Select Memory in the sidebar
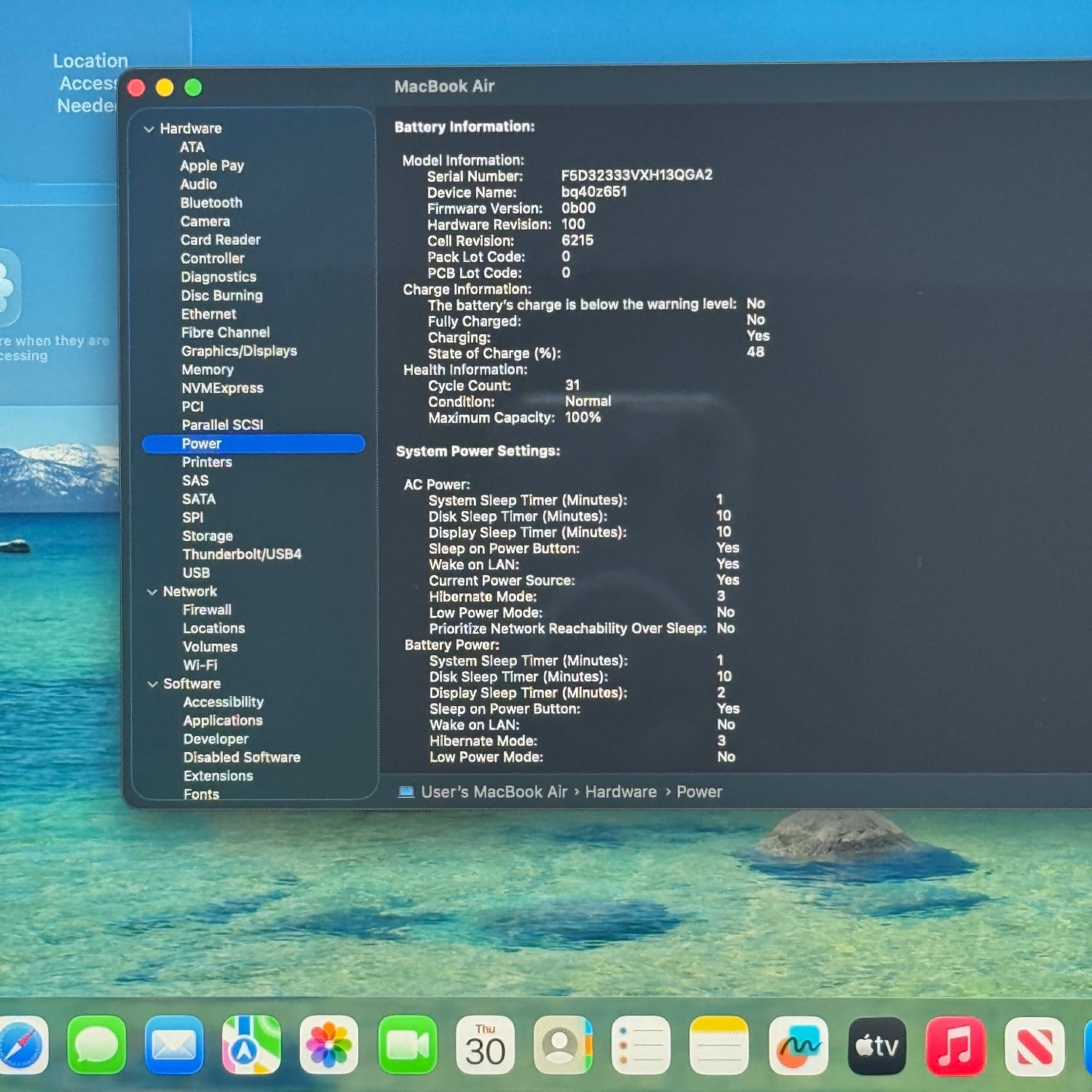1092x1092 pixels. (207, 370)
